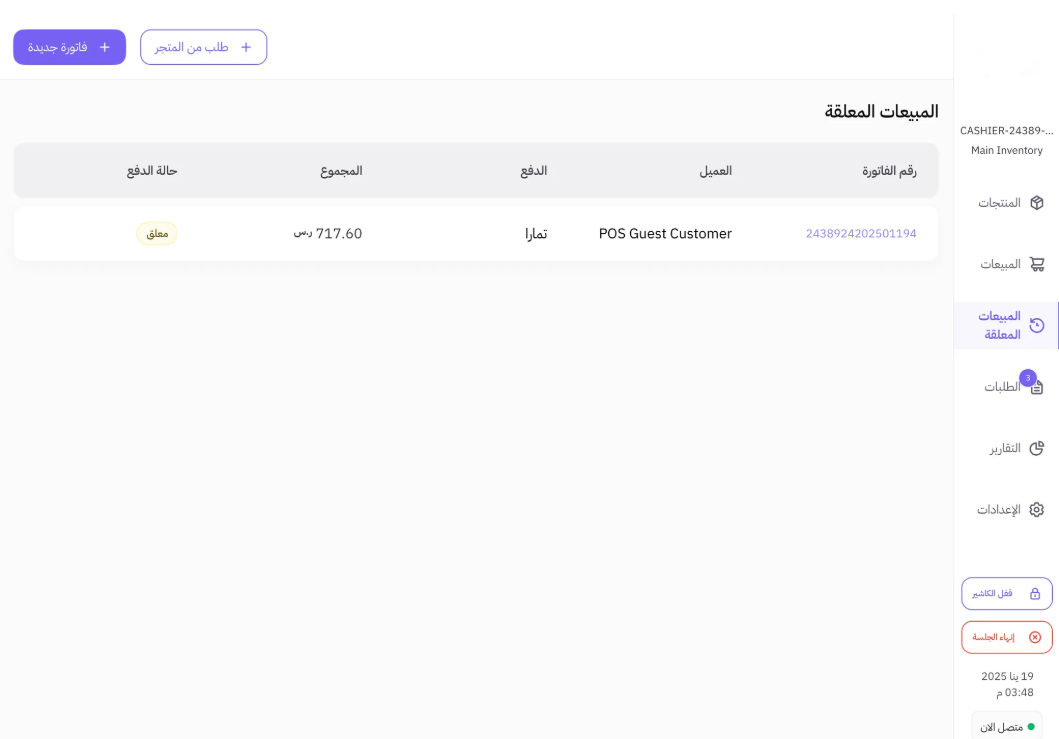Select the Pending Sales (المبيعات المعلقة) history icon
This screenshot has height=739, width=1059.
pyautogui.click(x=1037, y=325)
